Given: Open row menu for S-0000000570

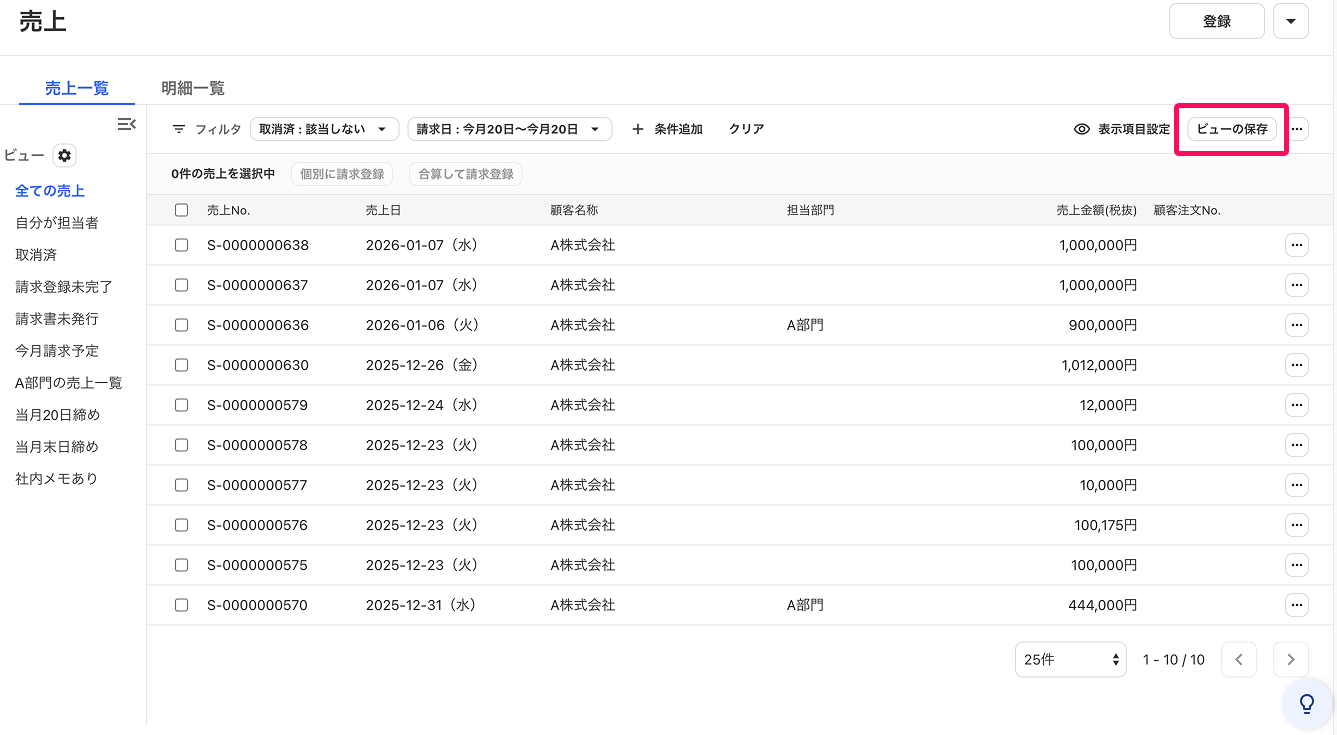Looking at the screenshot, I should [1297, 605].
